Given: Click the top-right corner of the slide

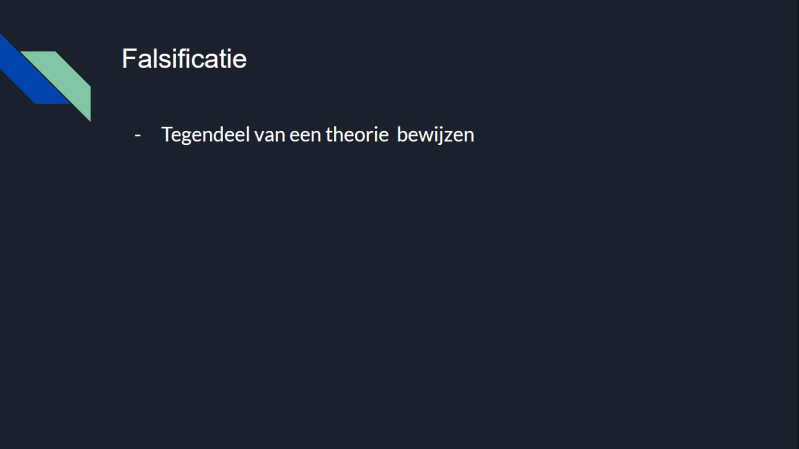Looking at the screenshot, I should (790, 8).
